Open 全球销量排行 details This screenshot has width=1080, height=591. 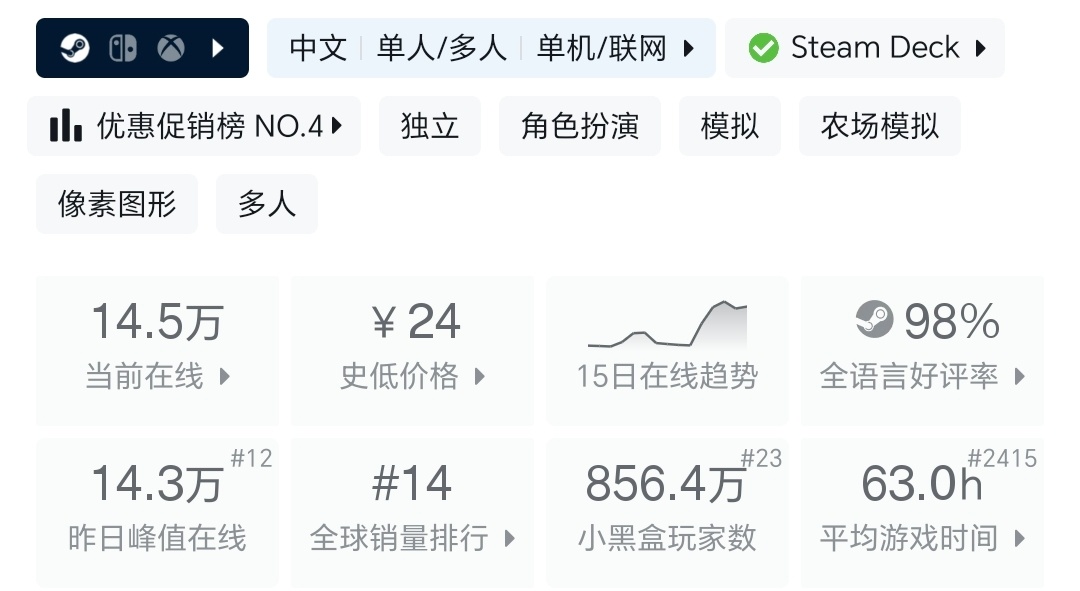(412, 512)
